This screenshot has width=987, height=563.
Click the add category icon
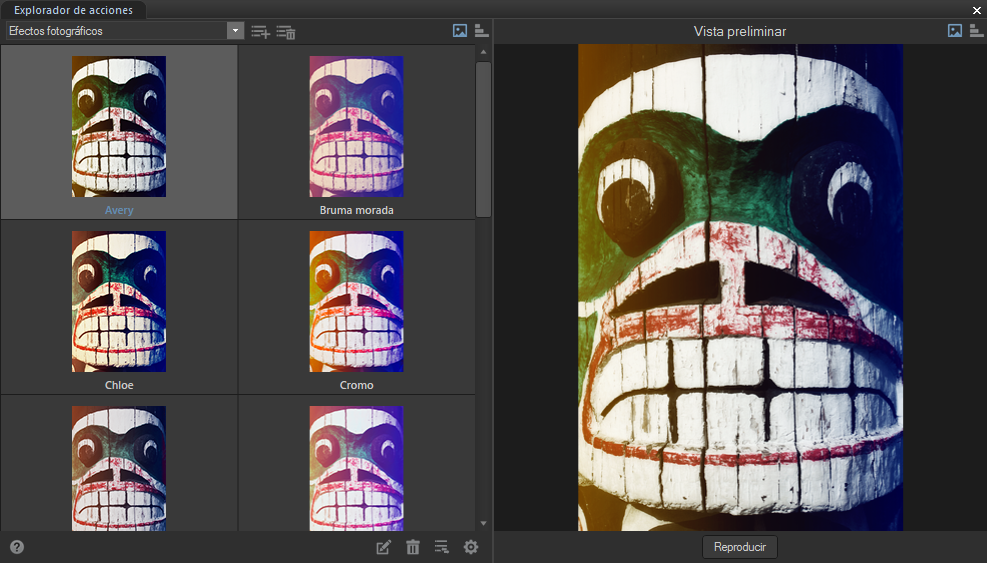pyautogui.click(x=260, y=31)
